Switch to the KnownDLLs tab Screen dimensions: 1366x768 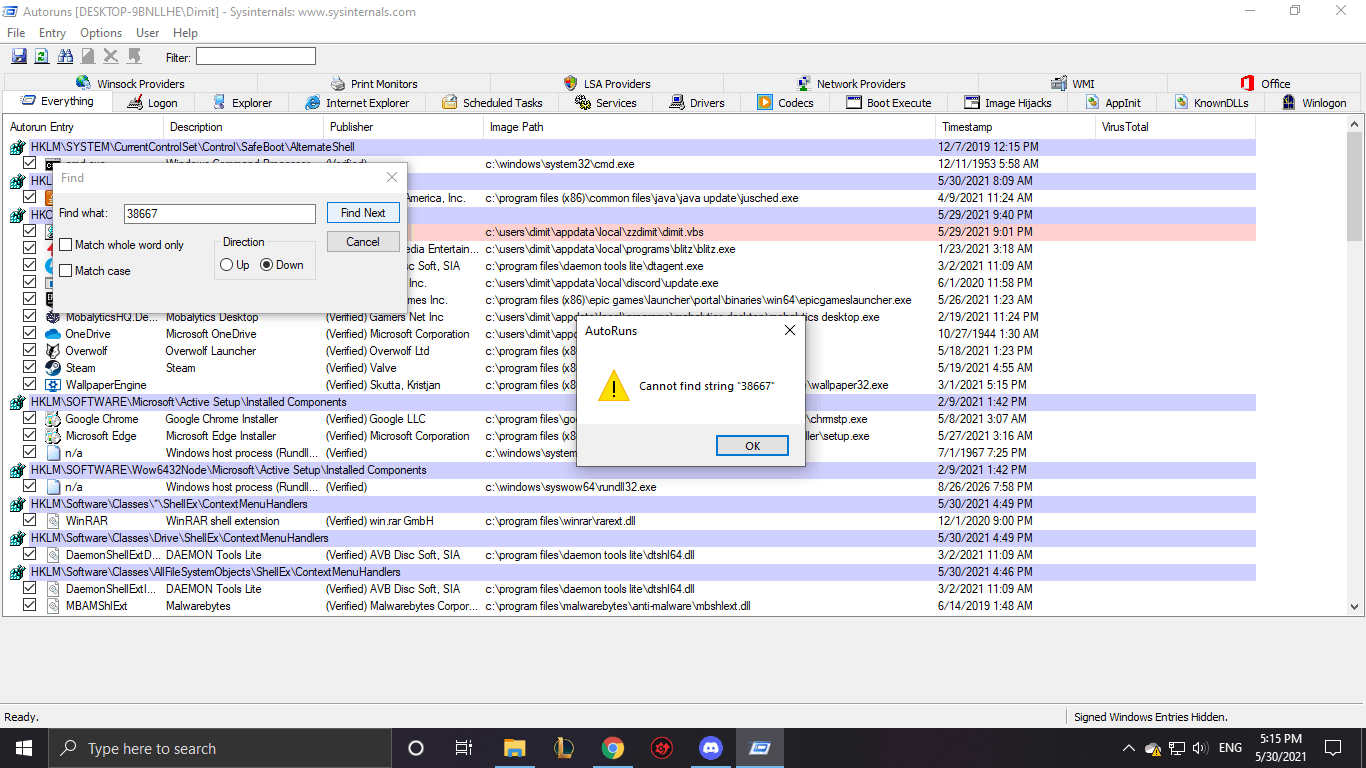1212,103
